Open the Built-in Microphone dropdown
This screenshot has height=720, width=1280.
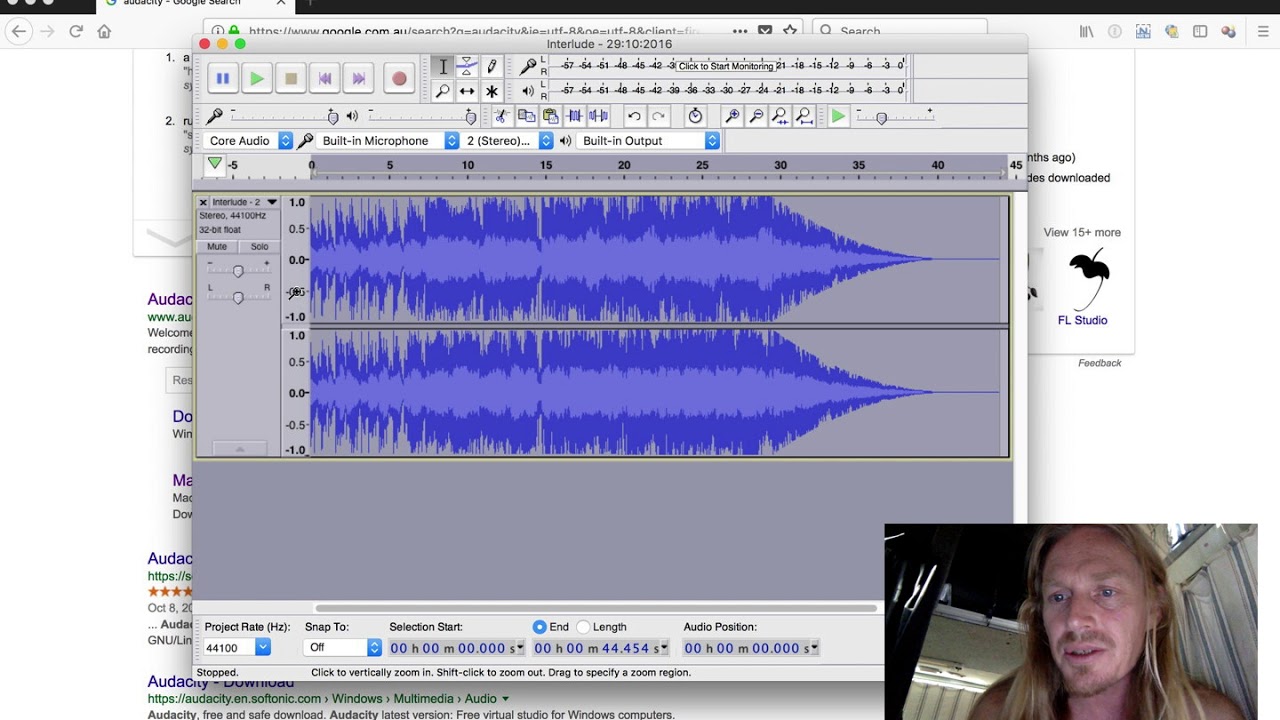(x=388, y=141)
